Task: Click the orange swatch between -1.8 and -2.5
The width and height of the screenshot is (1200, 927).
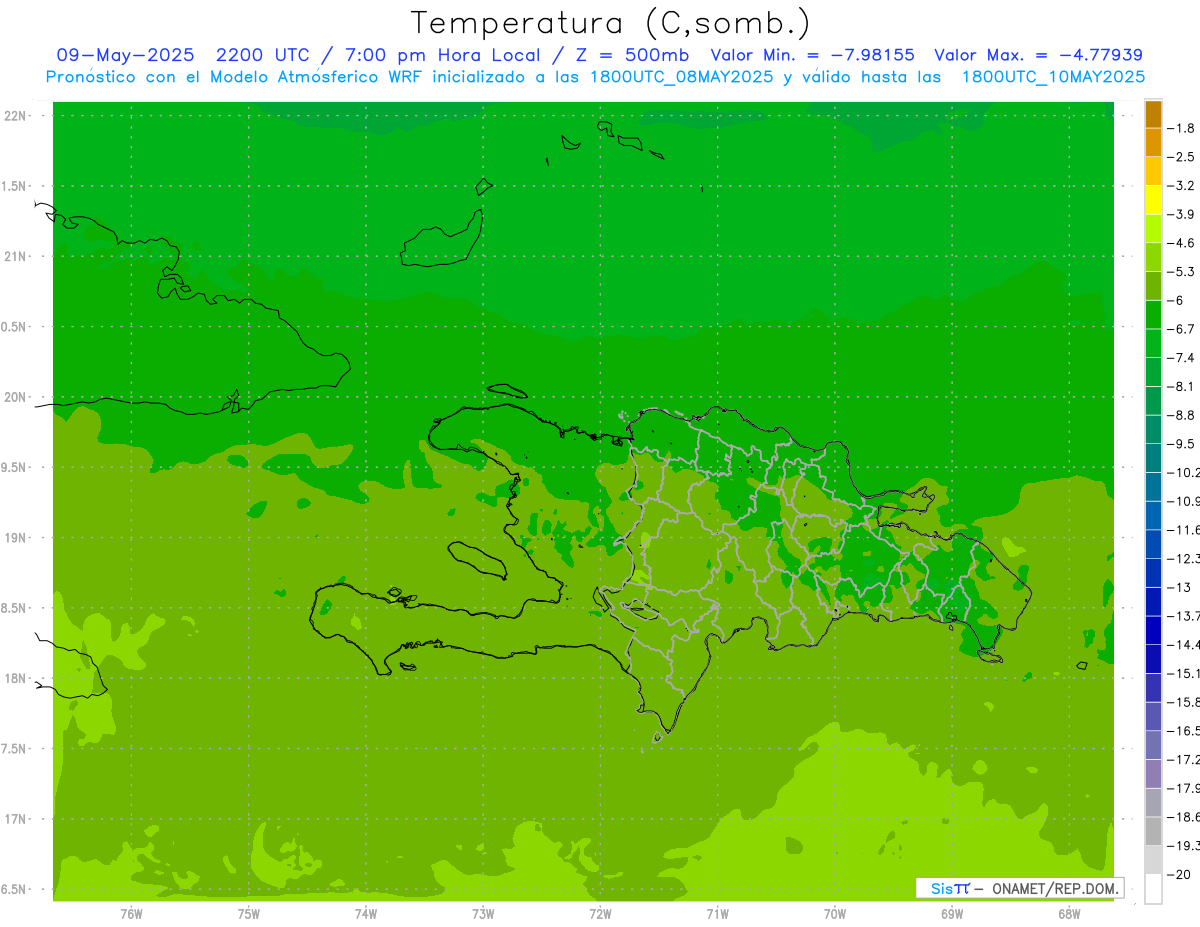Action: pos(1153,142)
